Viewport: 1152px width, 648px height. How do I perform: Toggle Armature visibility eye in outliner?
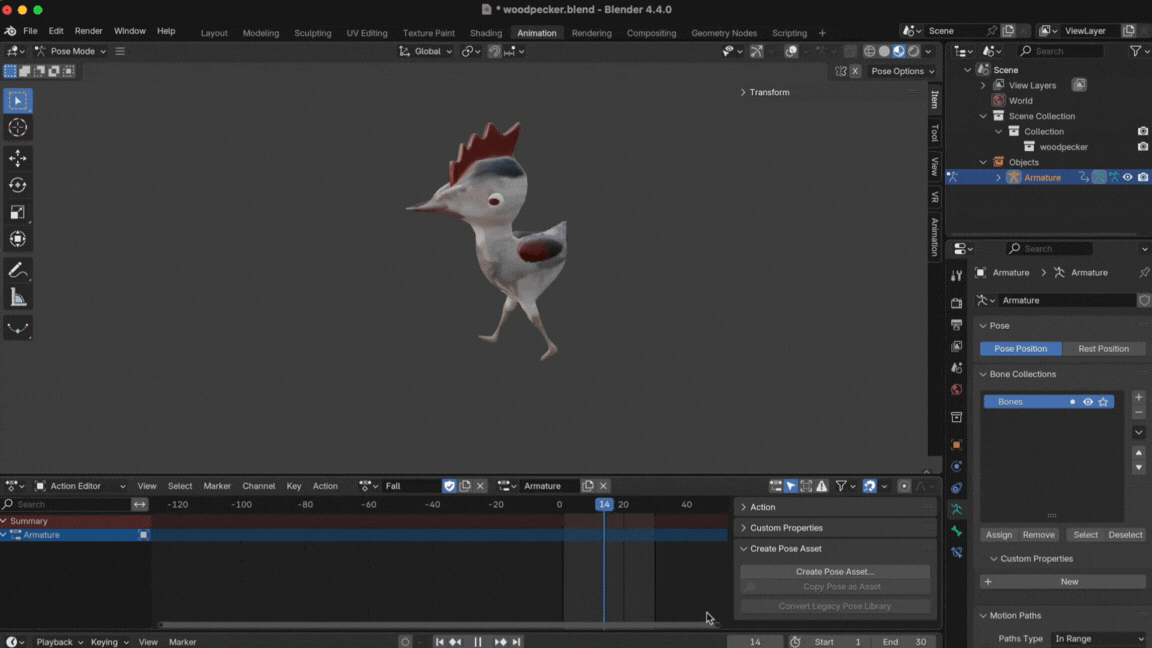(x=1128, y=177)
